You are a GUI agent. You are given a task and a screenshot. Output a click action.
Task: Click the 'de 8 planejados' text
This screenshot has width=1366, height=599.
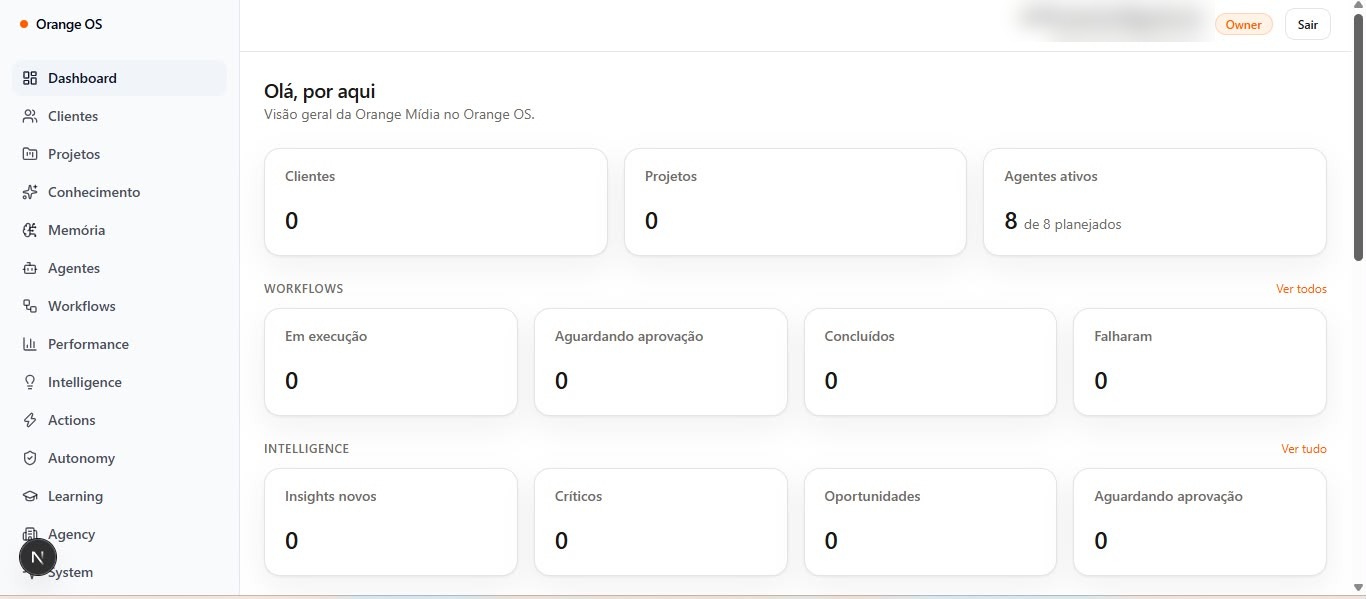pos(1073,225)
